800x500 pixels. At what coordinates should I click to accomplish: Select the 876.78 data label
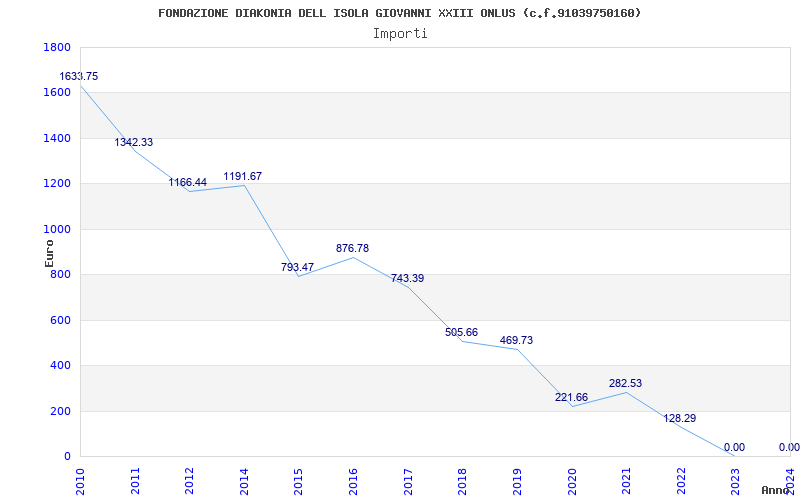[352, 248]
